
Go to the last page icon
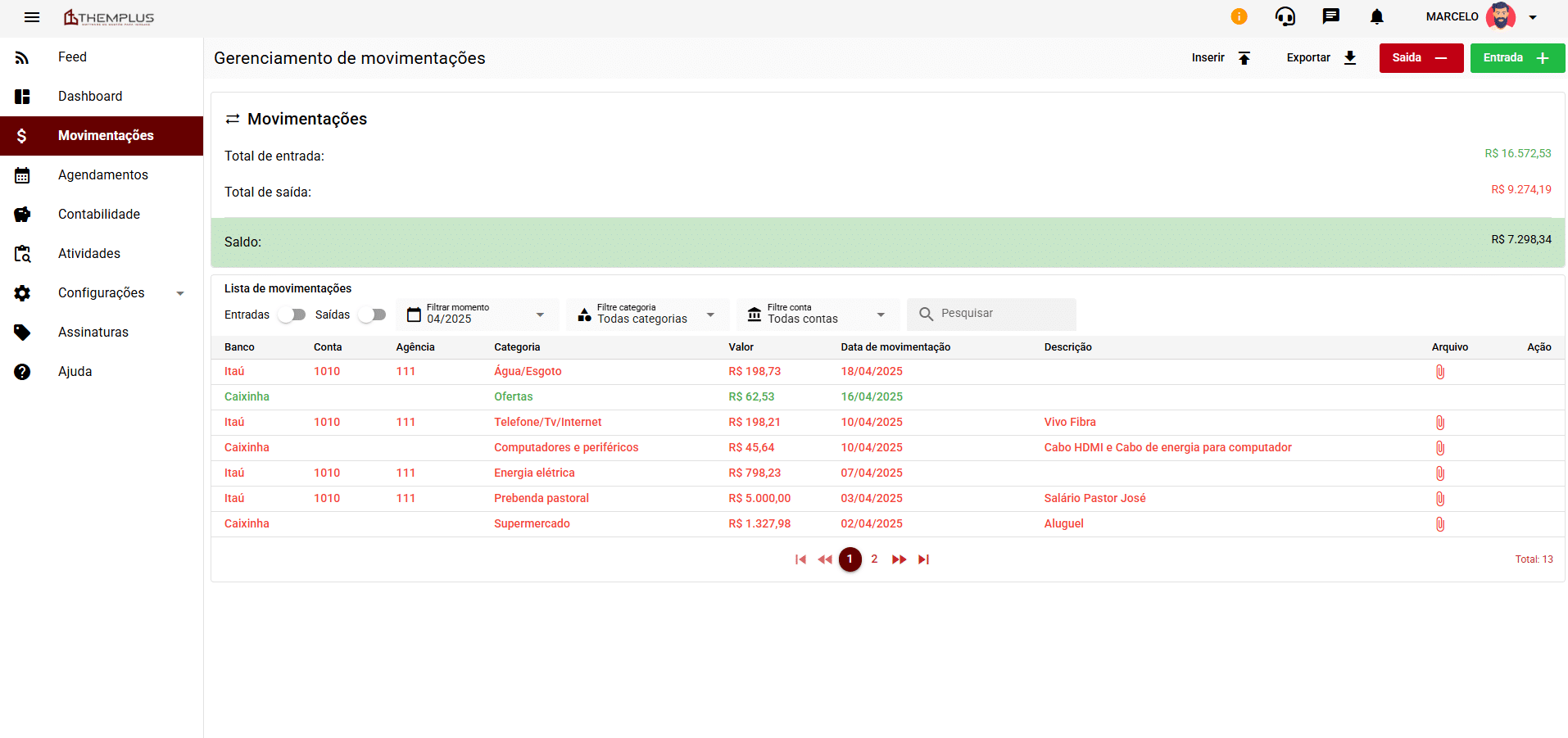point(923,559)
